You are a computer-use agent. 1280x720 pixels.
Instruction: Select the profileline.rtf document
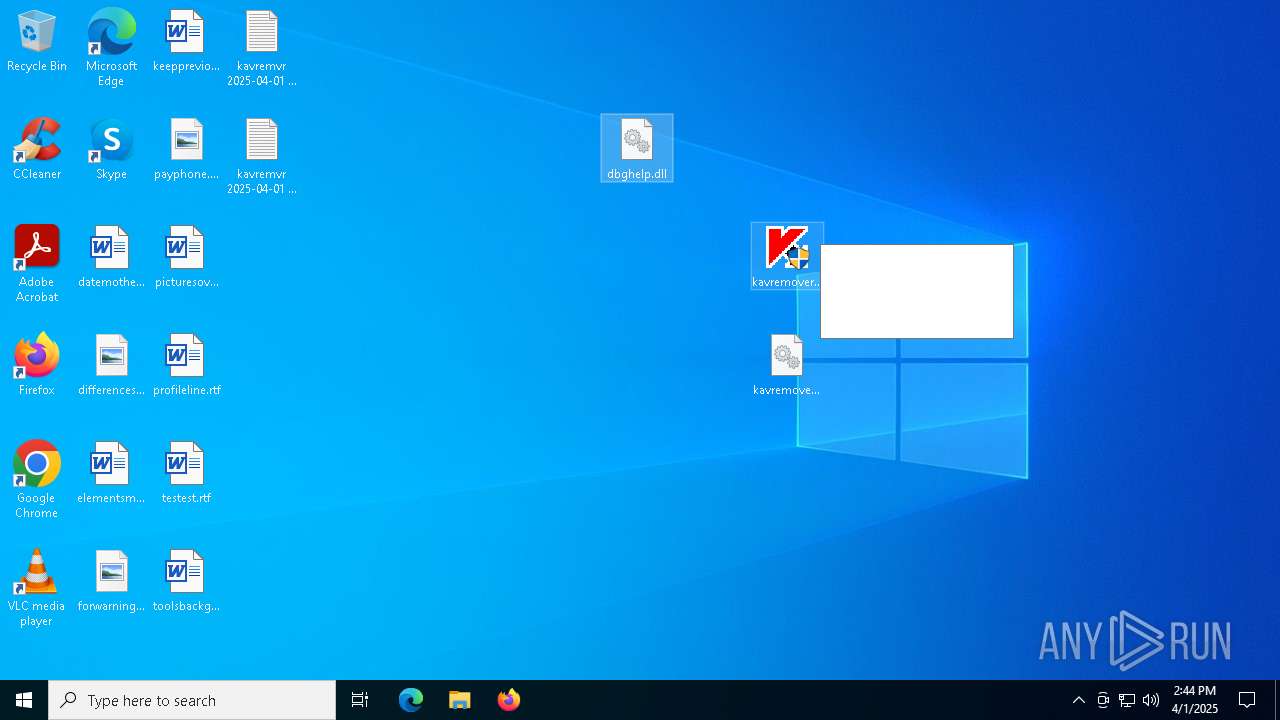pos(186,366)
